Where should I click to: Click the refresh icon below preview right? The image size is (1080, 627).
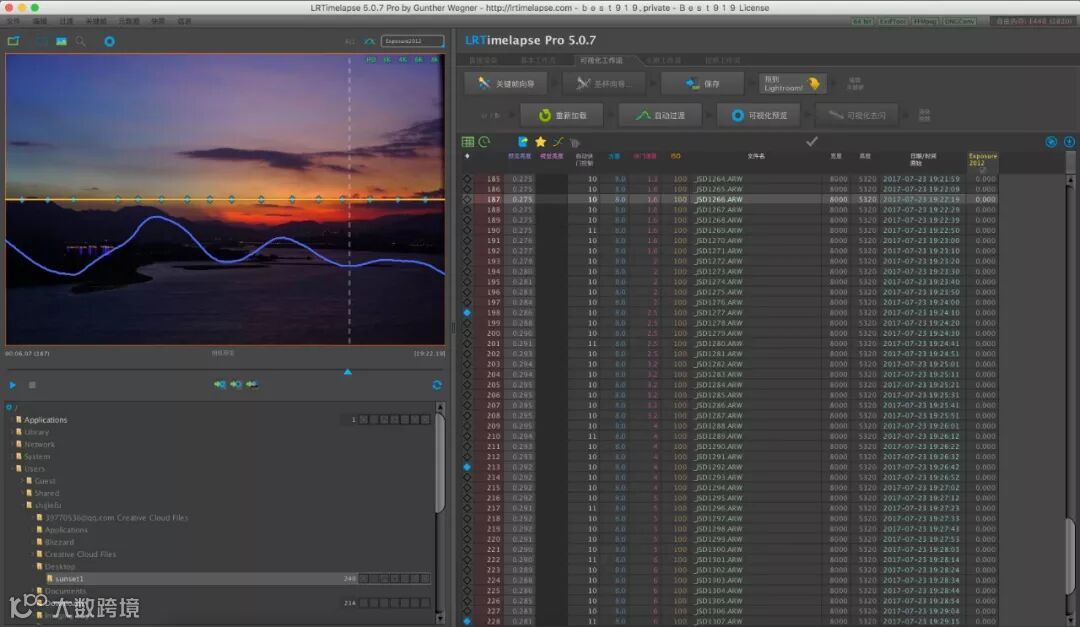coord(437,385)
